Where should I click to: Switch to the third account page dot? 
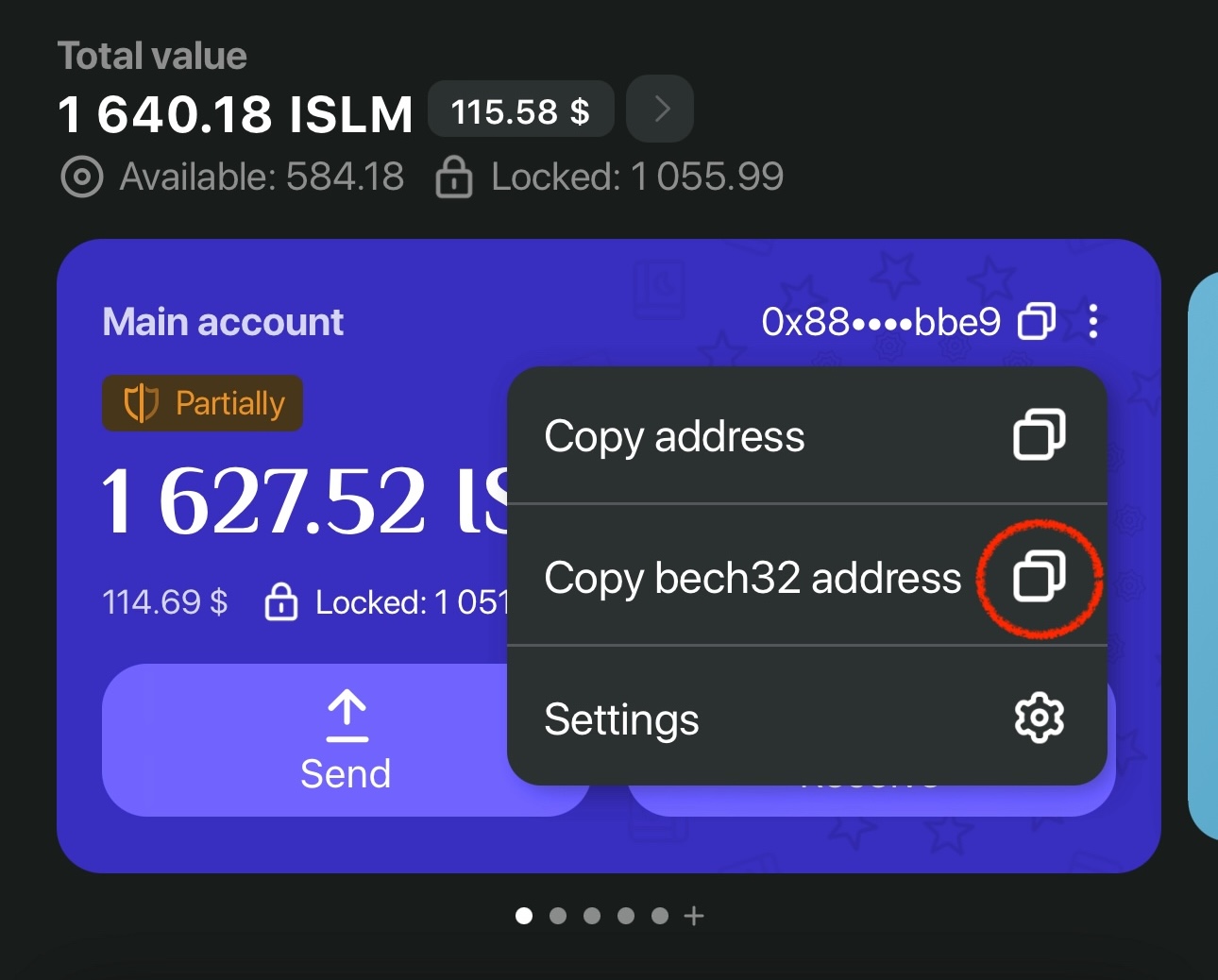pyautogui.click(x=592, y=916)
